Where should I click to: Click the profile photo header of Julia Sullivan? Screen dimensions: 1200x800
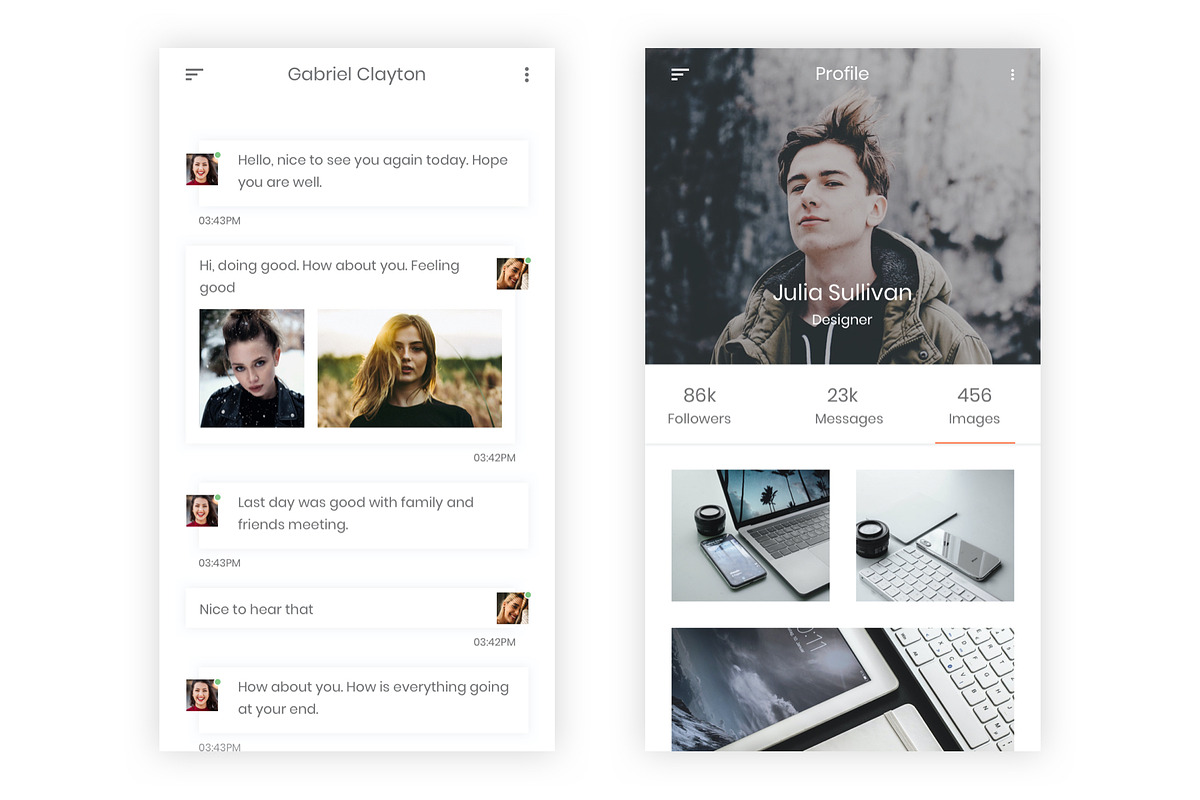tap(842, 206)
